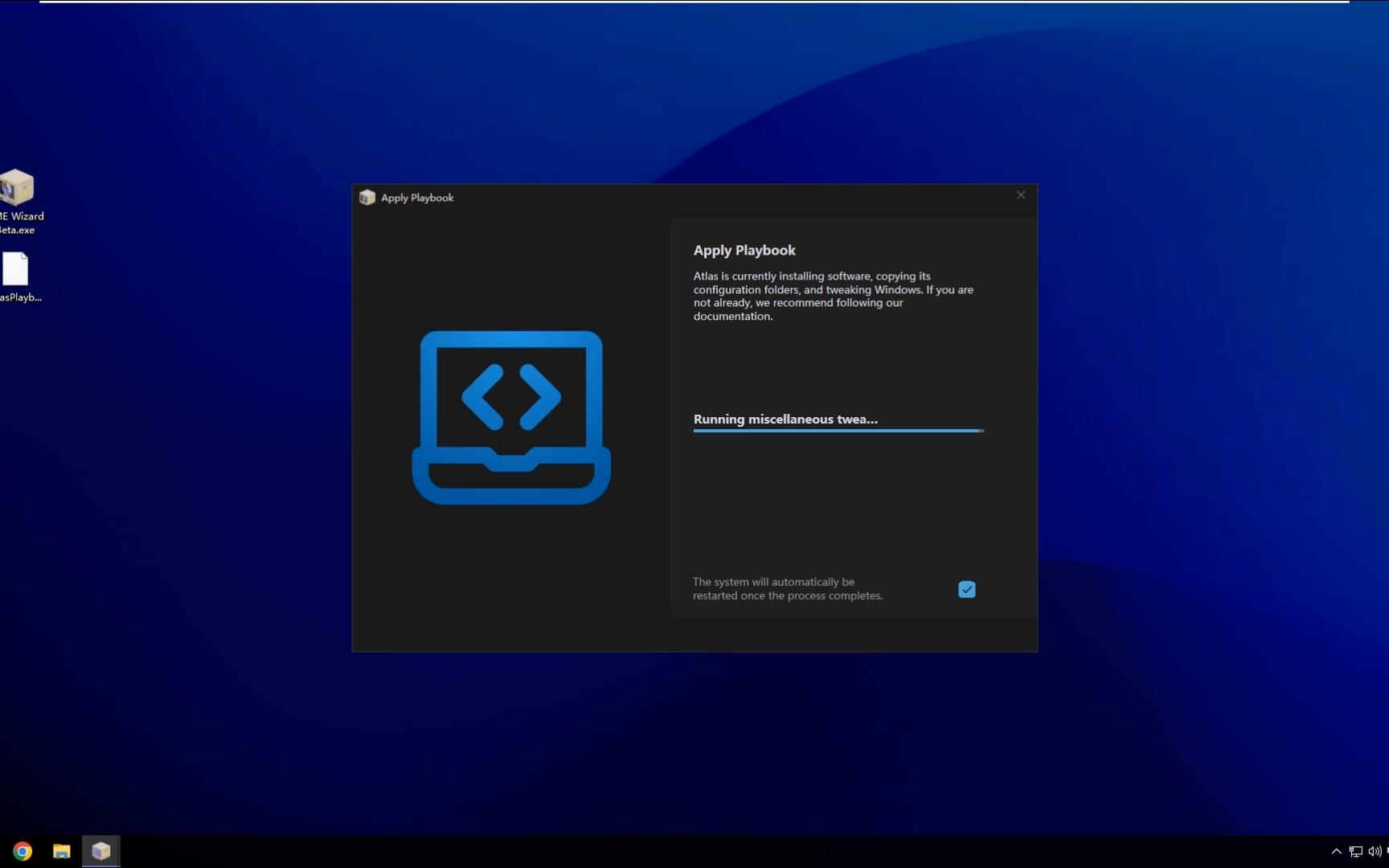The width and height of the screenshot is (1389, 868).
Task: Click the 'Running miscellaneous twea...' status text
Action: click(x=785, y=419)
